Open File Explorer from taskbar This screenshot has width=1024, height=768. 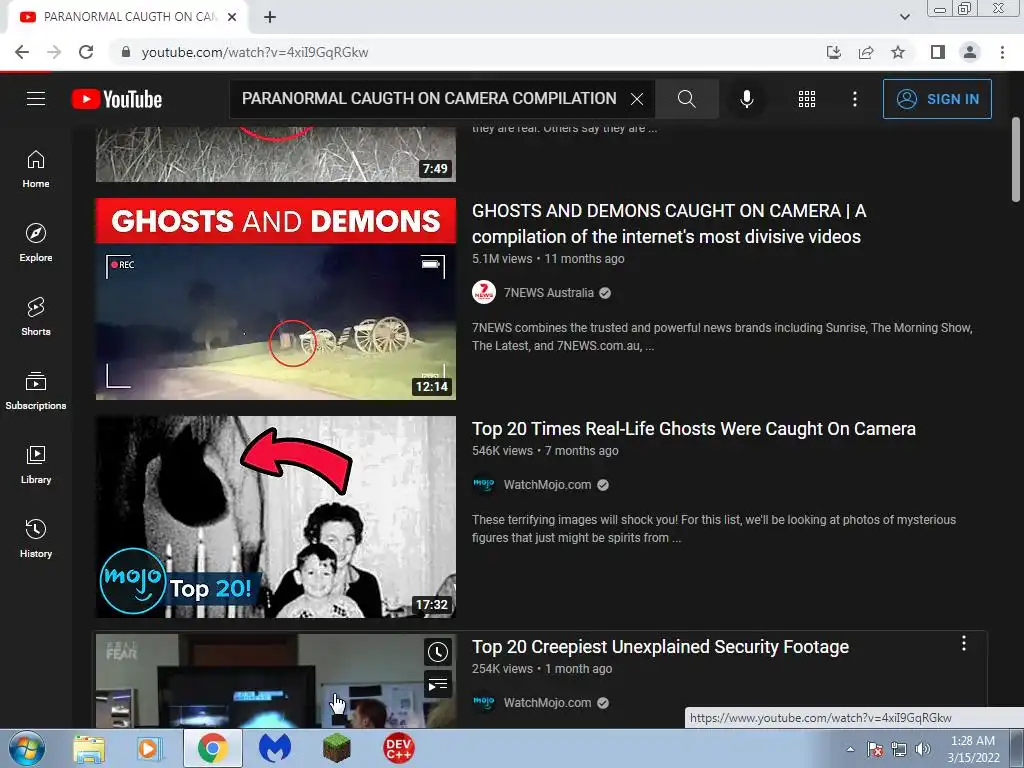tap(89, 748)
